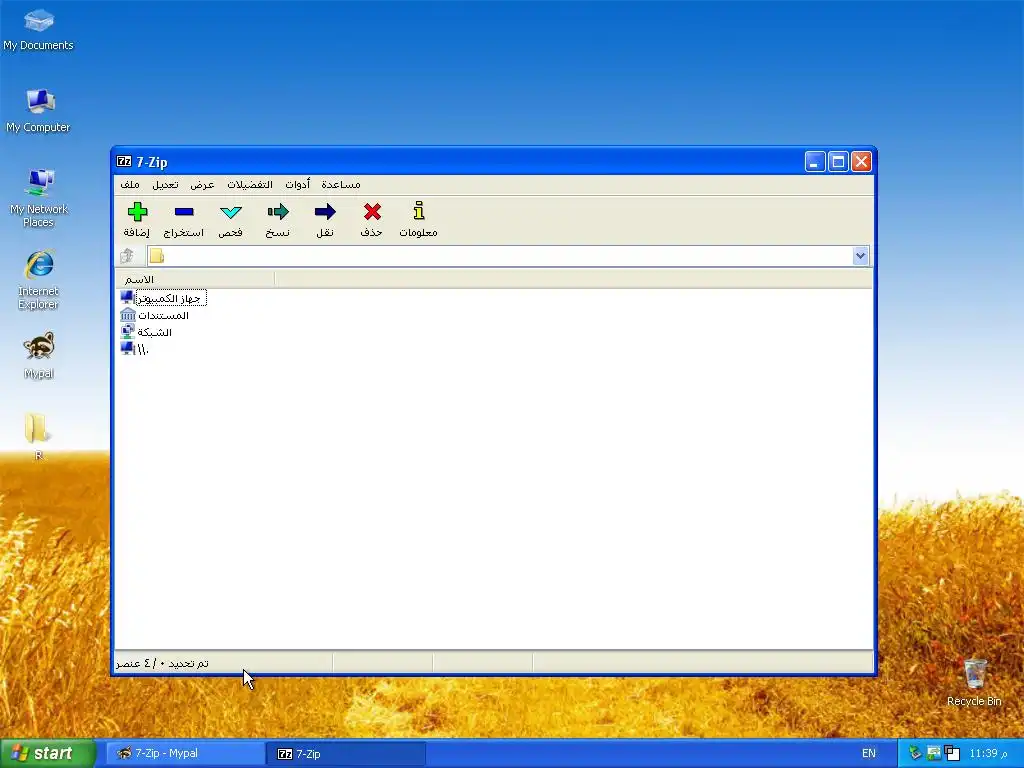This screenshot has width=1024, height=768.
Task: Click the Mypal raccoon desktop icon
Action: [x=39, y=356]
